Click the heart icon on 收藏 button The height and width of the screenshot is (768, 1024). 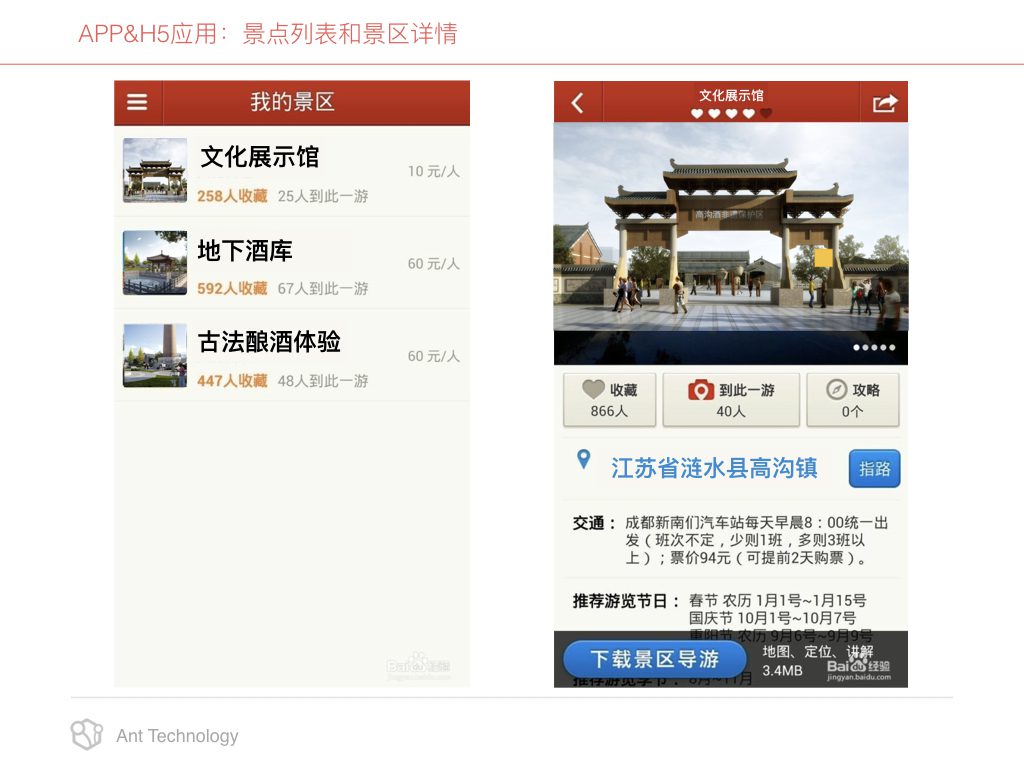click(593, 389)
